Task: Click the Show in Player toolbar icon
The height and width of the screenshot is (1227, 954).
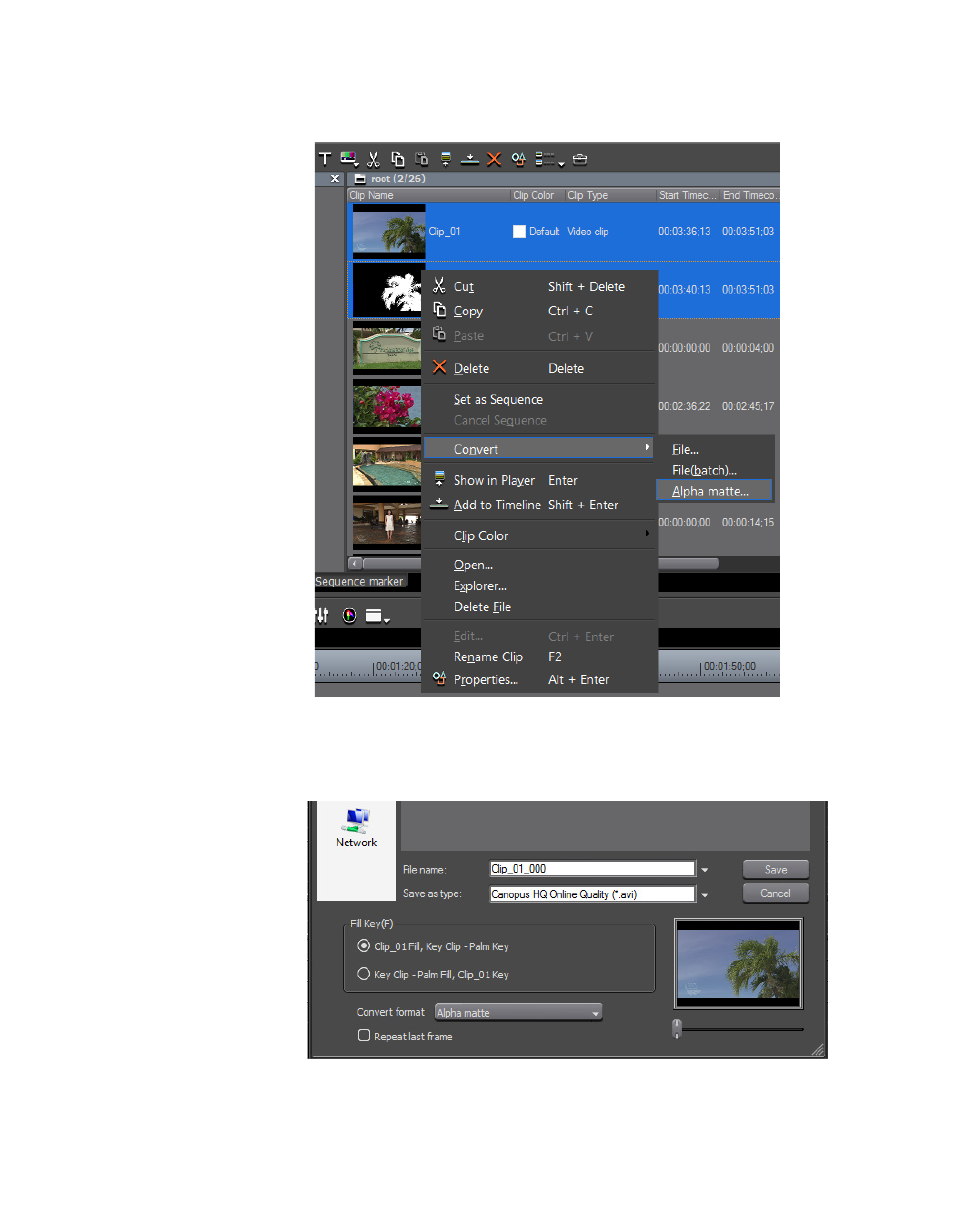Action: click(446, 158)
